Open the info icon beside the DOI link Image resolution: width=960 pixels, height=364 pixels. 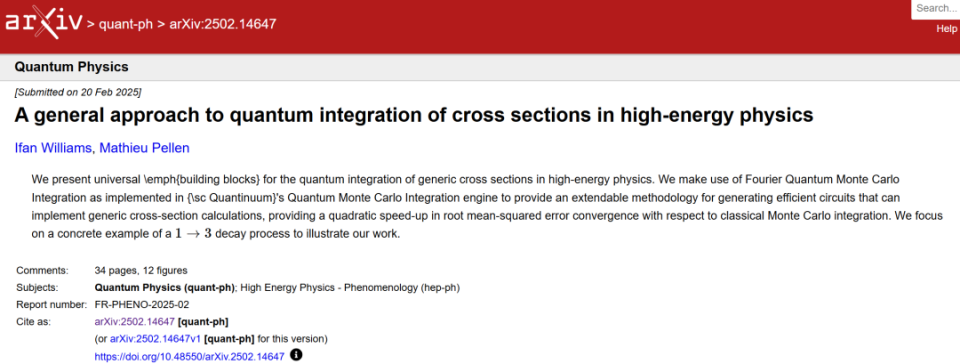(x=296, y=355)
